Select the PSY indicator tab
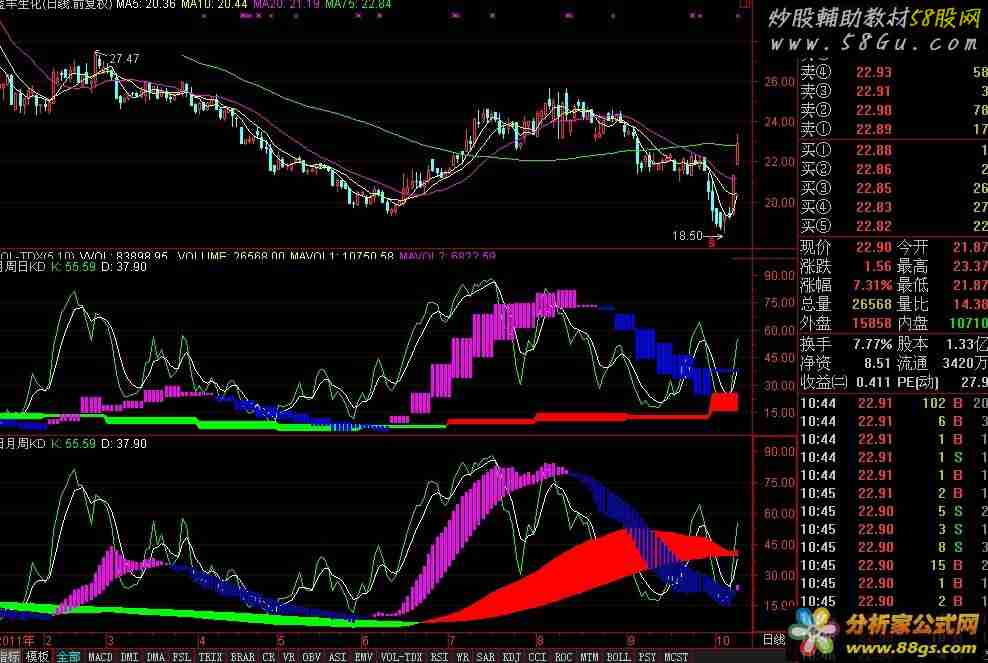The height and width of the screenshot is (663, 988). click(647, 657)
